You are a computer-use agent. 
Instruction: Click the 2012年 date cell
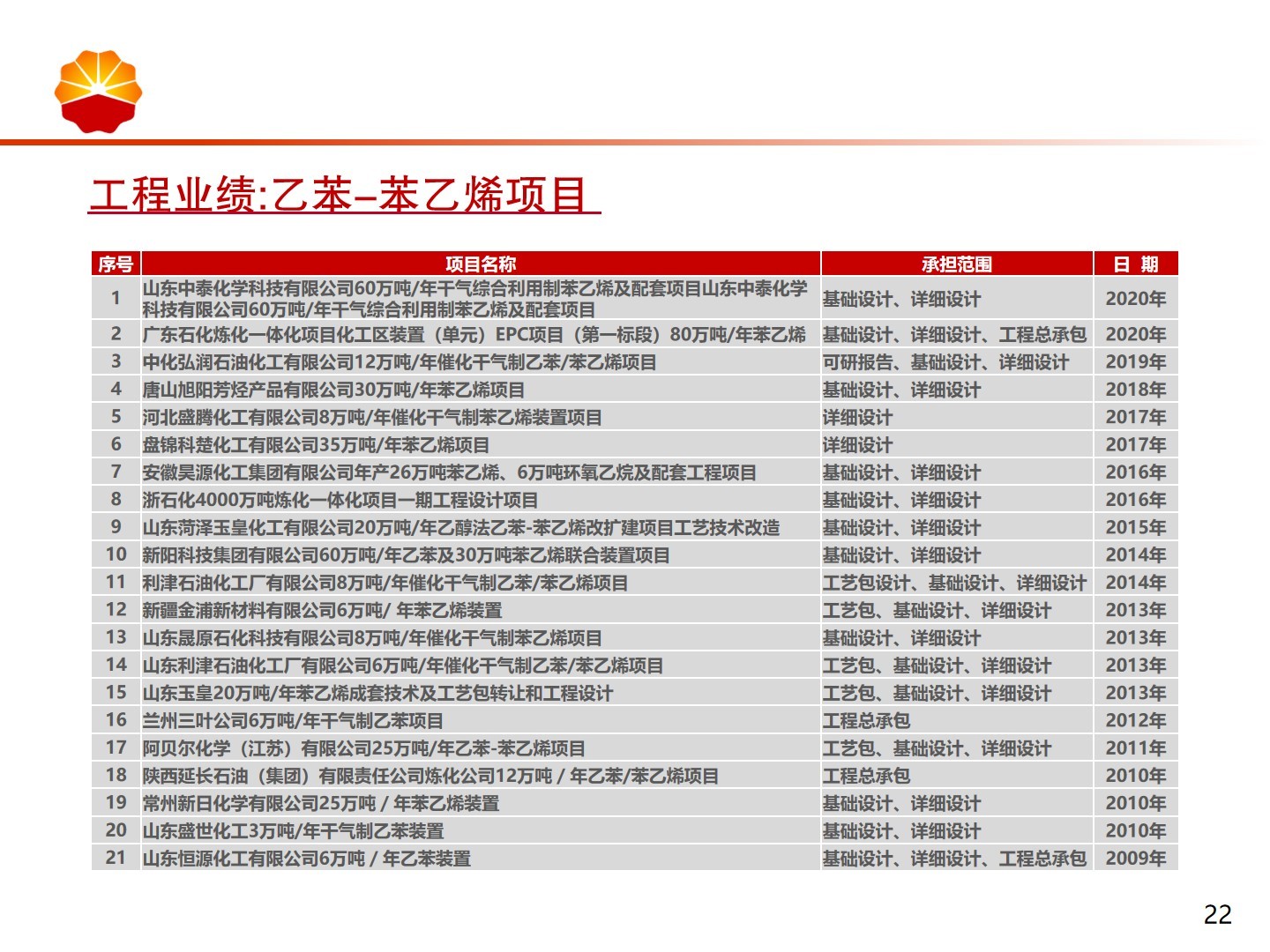pyautogui.click(x=1136, y=721)
